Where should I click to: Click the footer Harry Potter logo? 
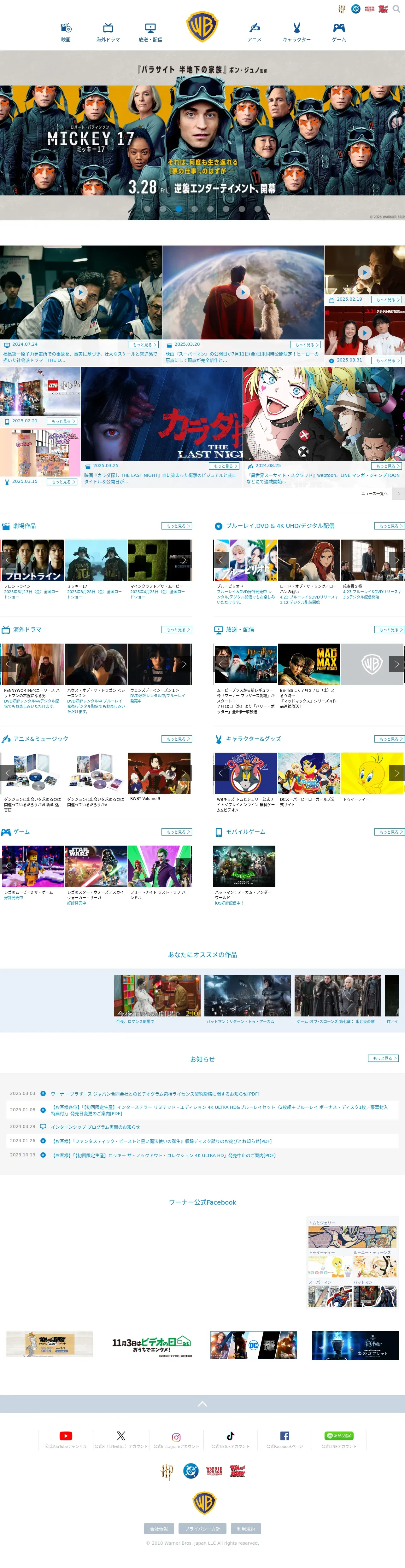(166, 1472)
